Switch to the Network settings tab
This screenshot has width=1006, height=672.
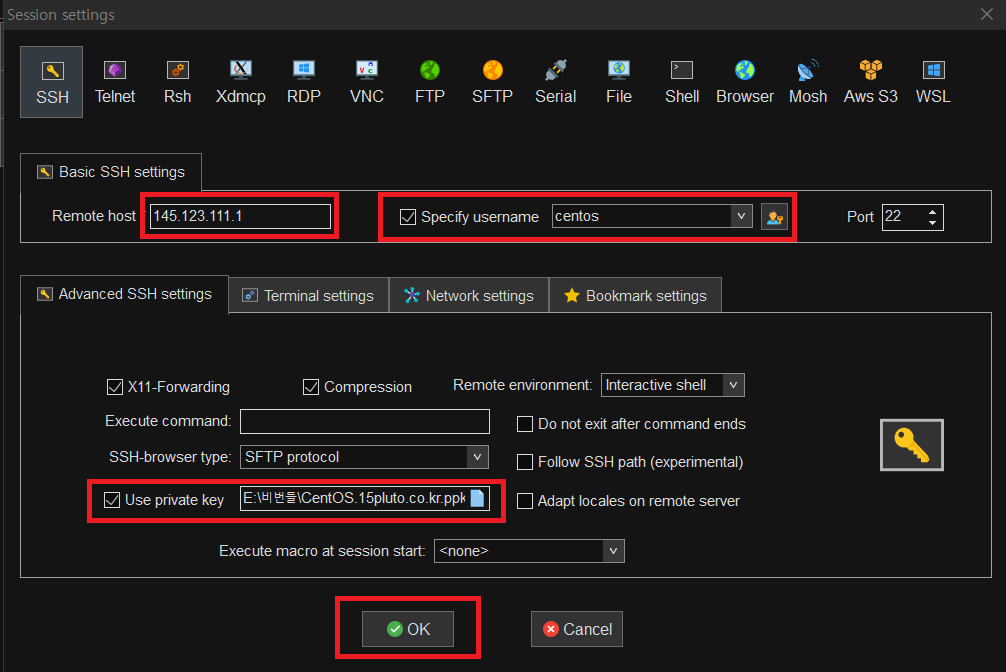469,295
